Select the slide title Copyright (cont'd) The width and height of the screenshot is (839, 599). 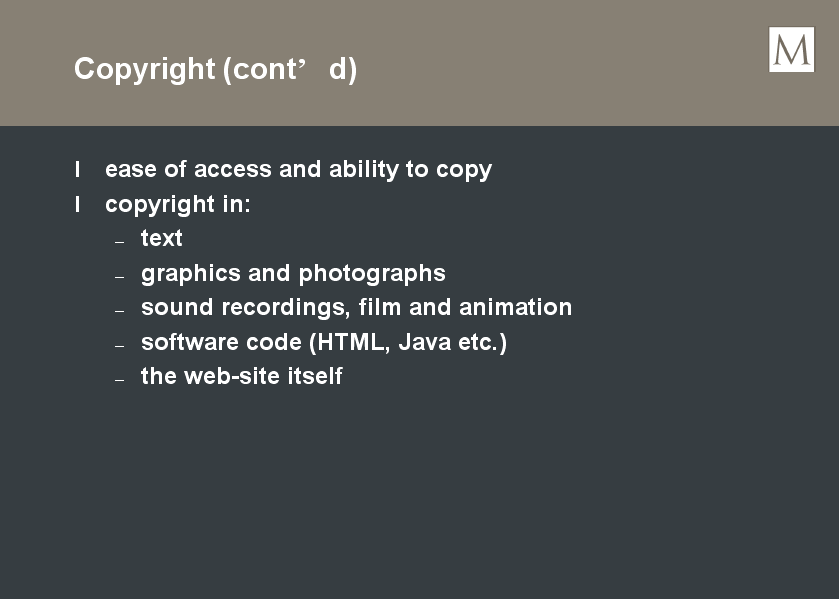coord(215,70)
